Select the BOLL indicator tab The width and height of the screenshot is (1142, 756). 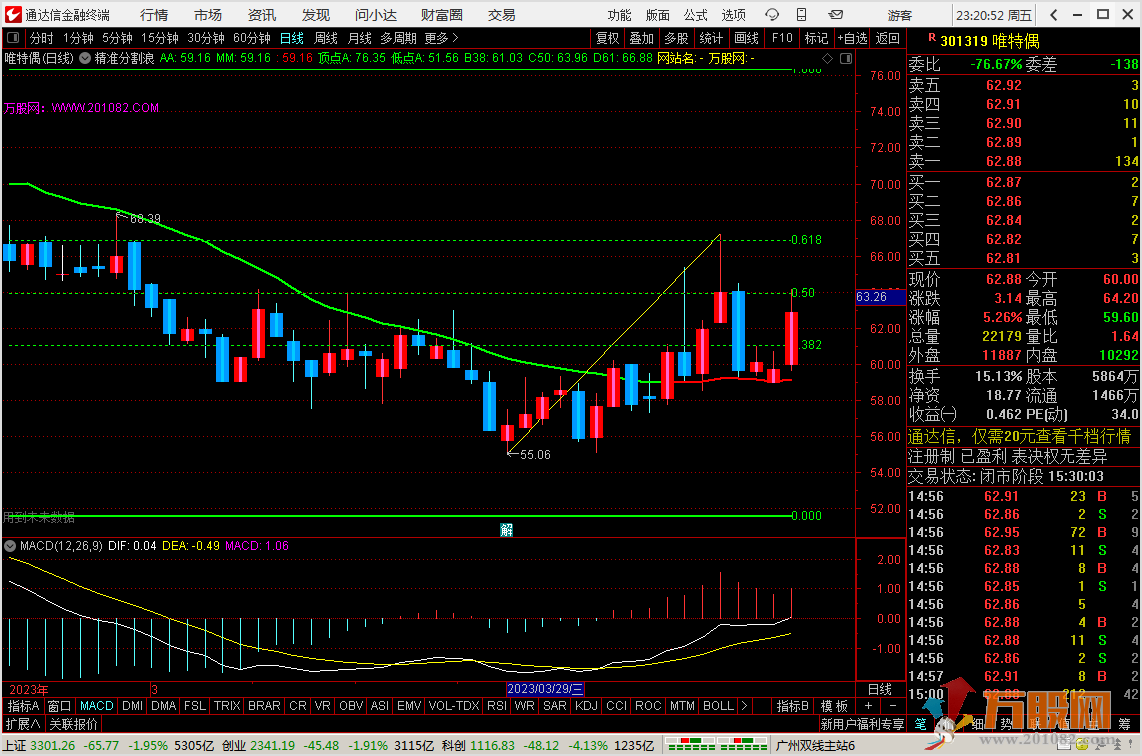pos(718,706)
